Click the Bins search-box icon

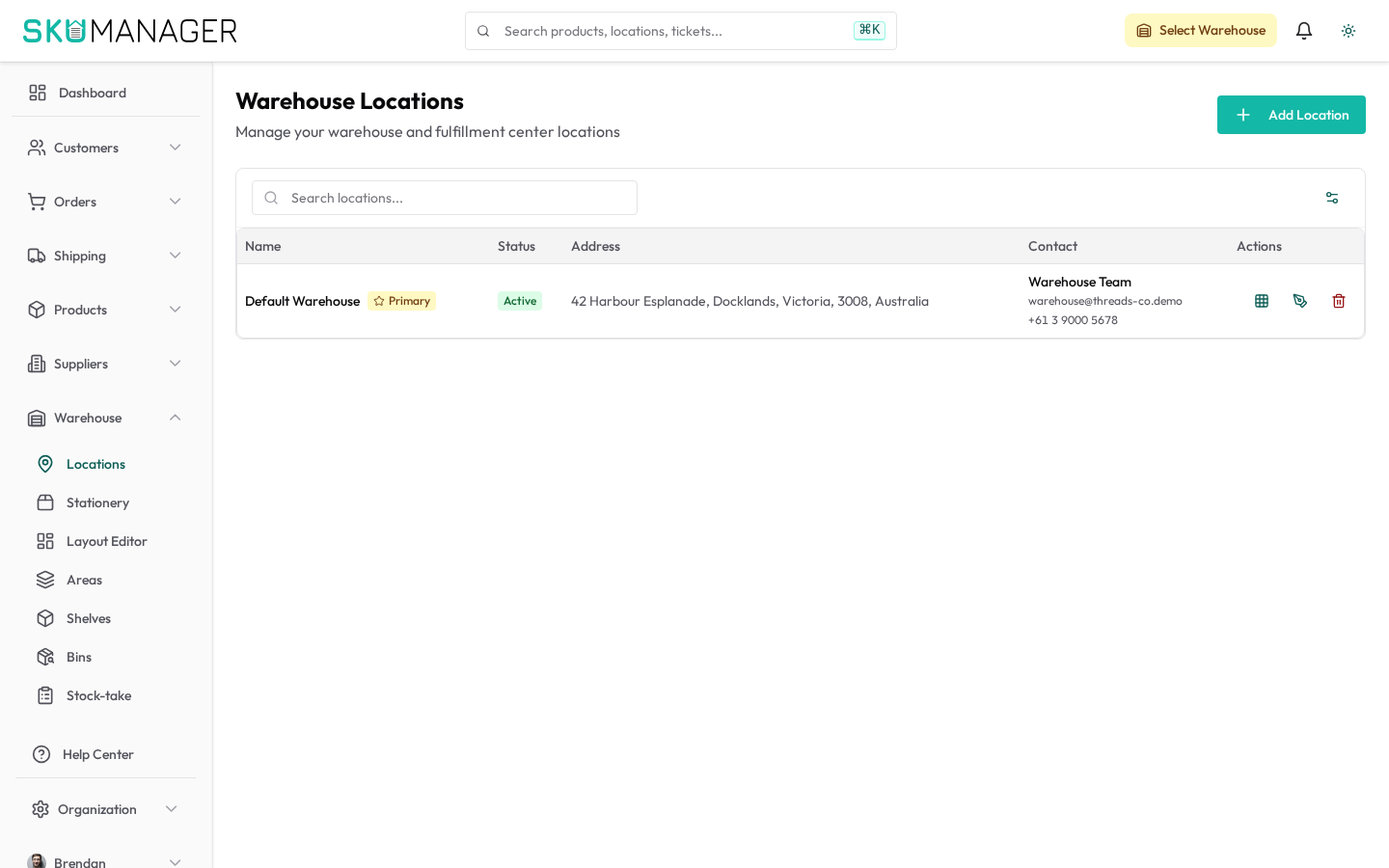click(45, 657)
